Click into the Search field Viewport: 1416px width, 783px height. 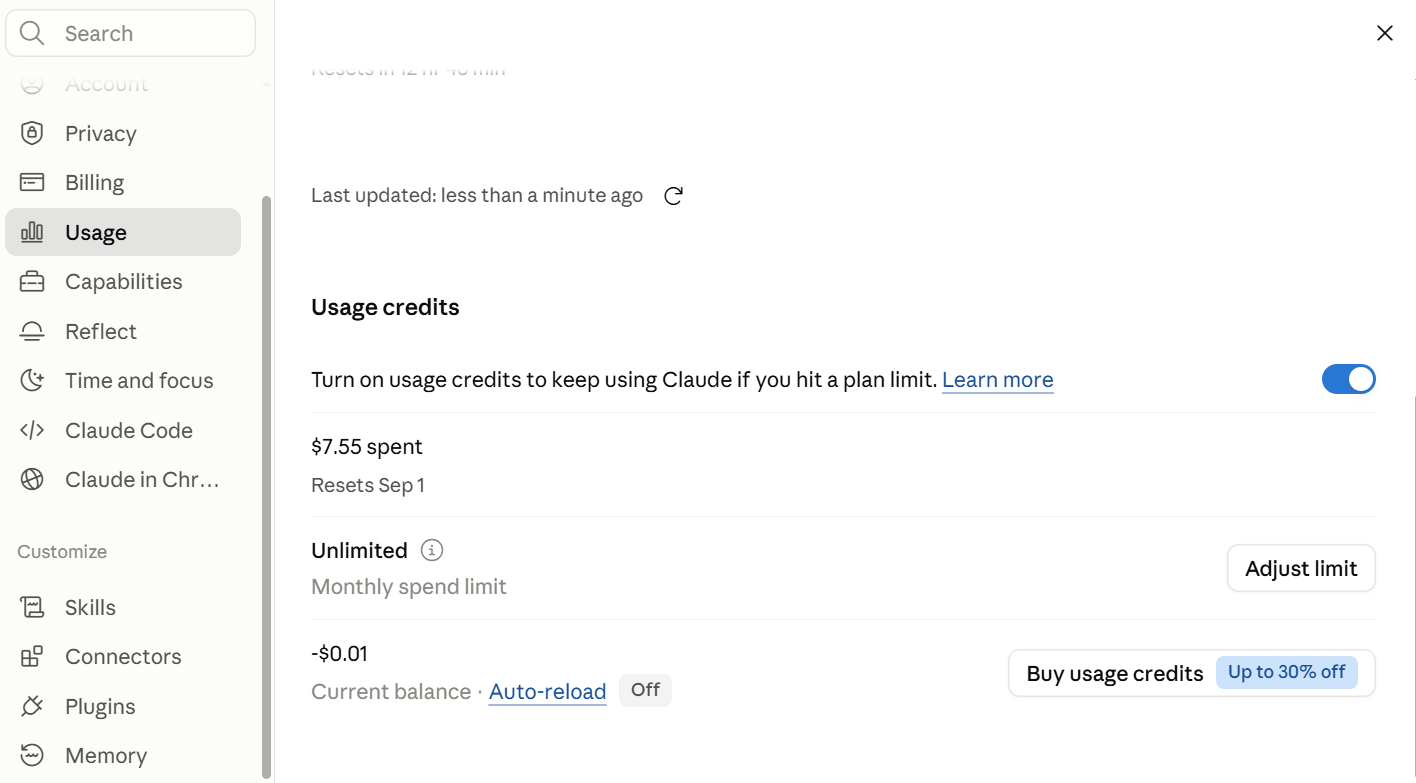(x=131, y=33)
